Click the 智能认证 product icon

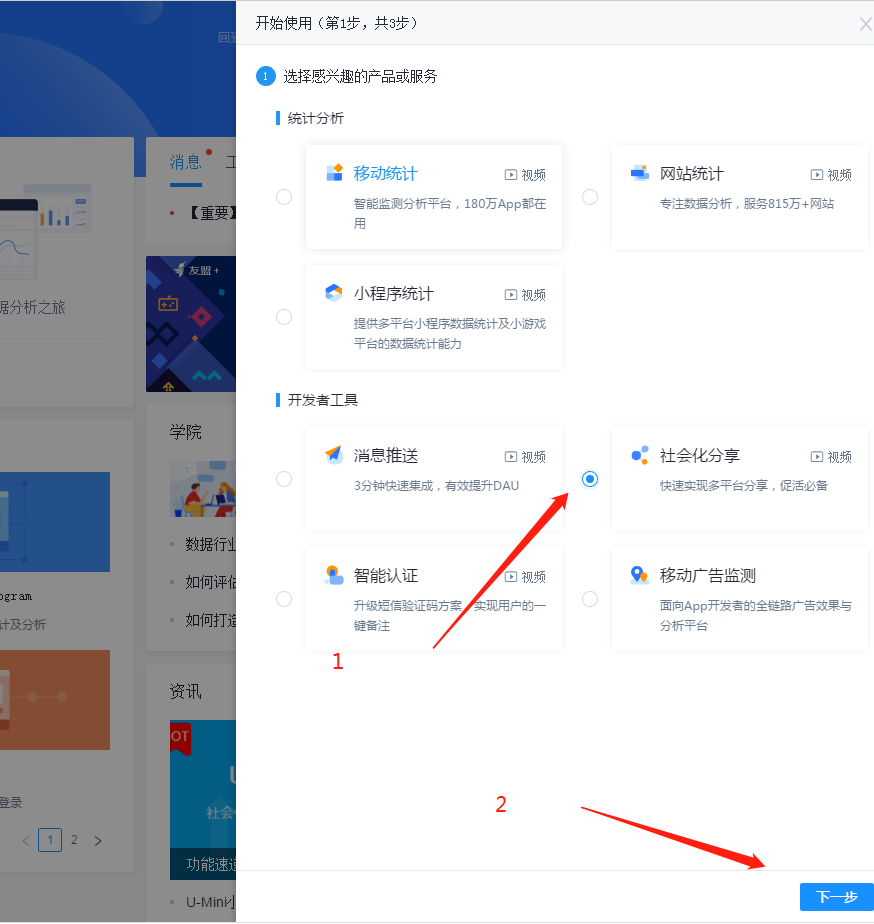pyautogui.click(x=334, y=575)
